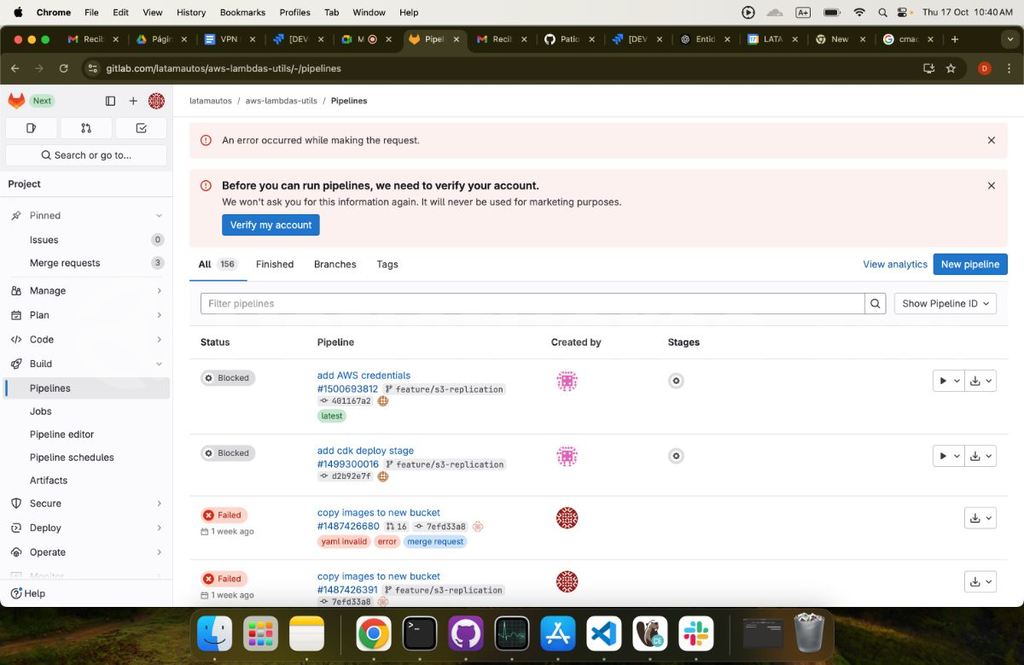Open assigned issues shortcut icon
The height and width of the screenshot is (665, 1024).
coord(31,128)
